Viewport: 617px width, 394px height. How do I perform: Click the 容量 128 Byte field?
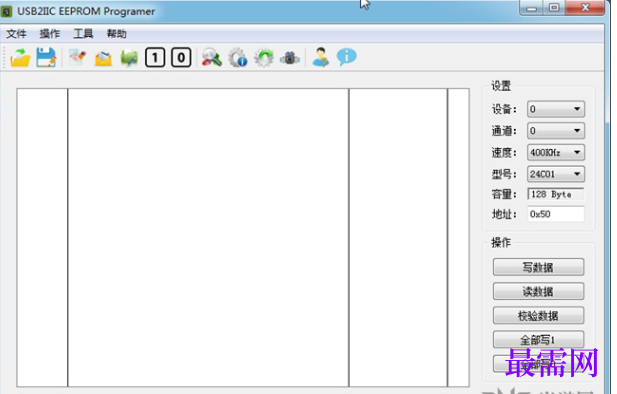[556, 194]
